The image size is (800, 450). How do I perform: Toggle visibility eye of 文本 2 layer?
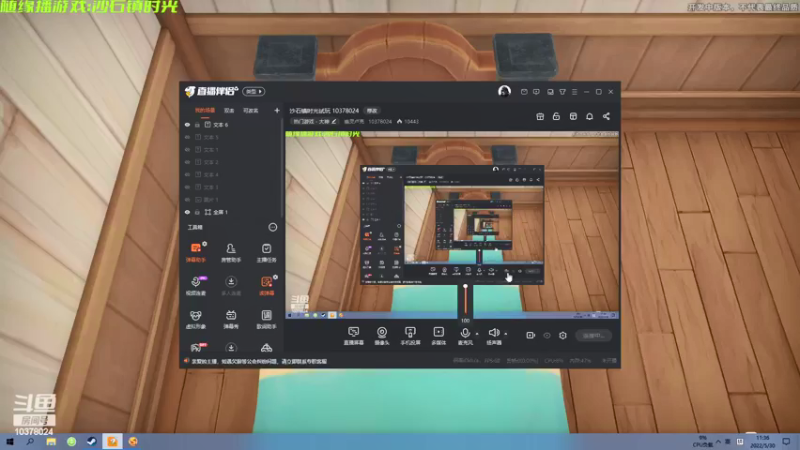coord(187,162)
